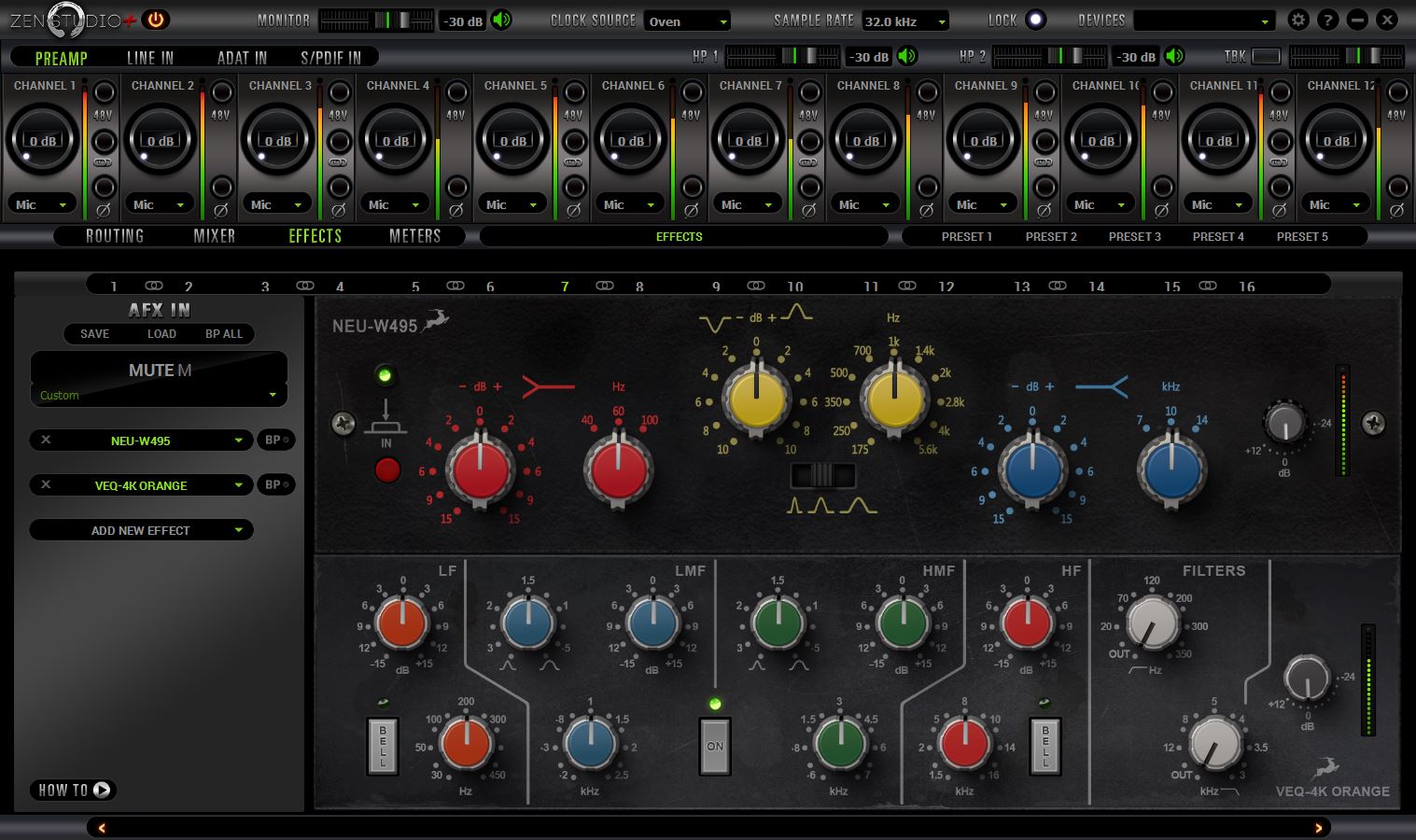Screen dimensions: 1416x840
Task: Click the green HMF gain knob on VEQ-4K
Action: [902, 623]
